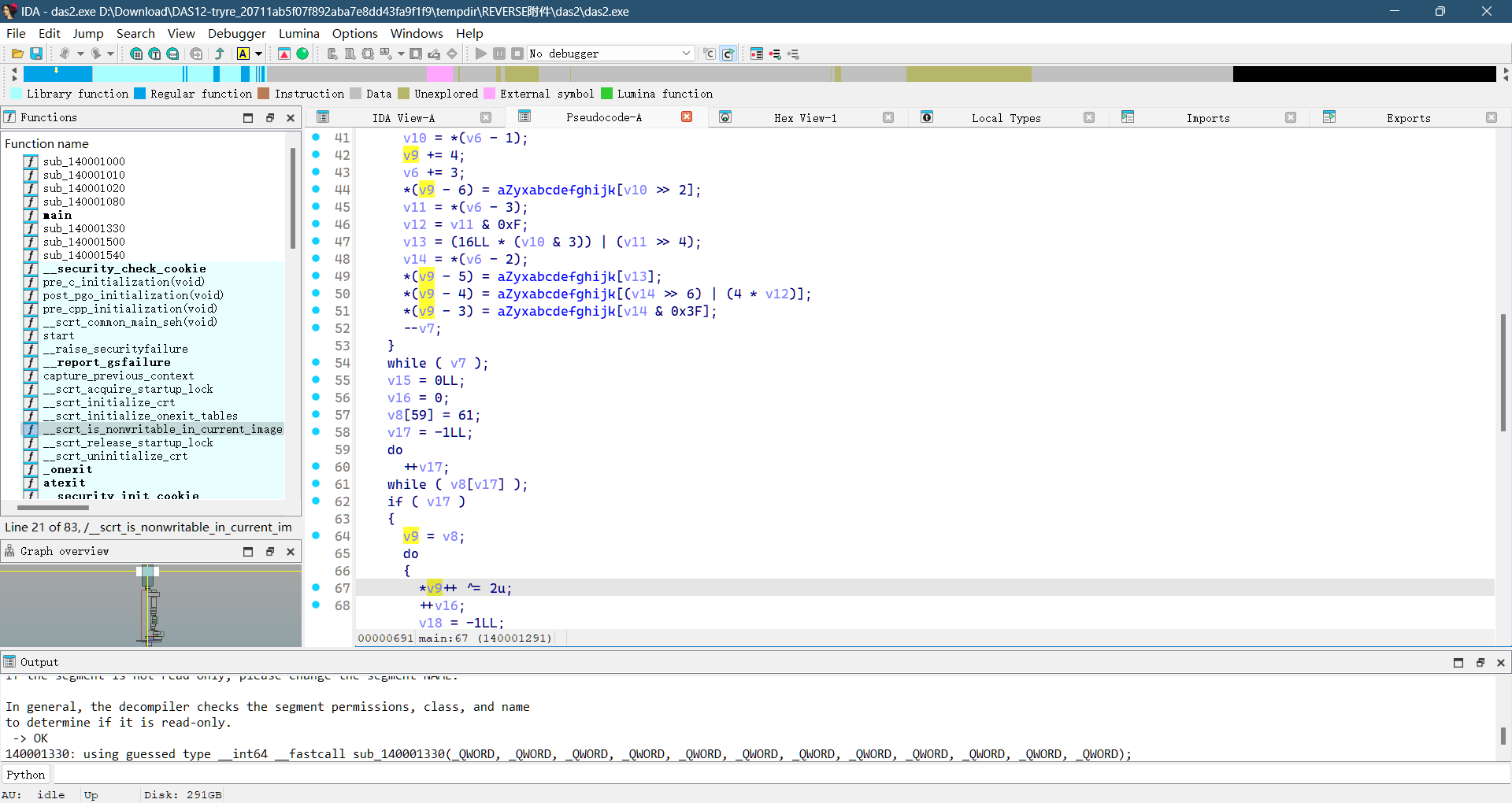
Task: Click the third round green search icon
Action: 172,54
